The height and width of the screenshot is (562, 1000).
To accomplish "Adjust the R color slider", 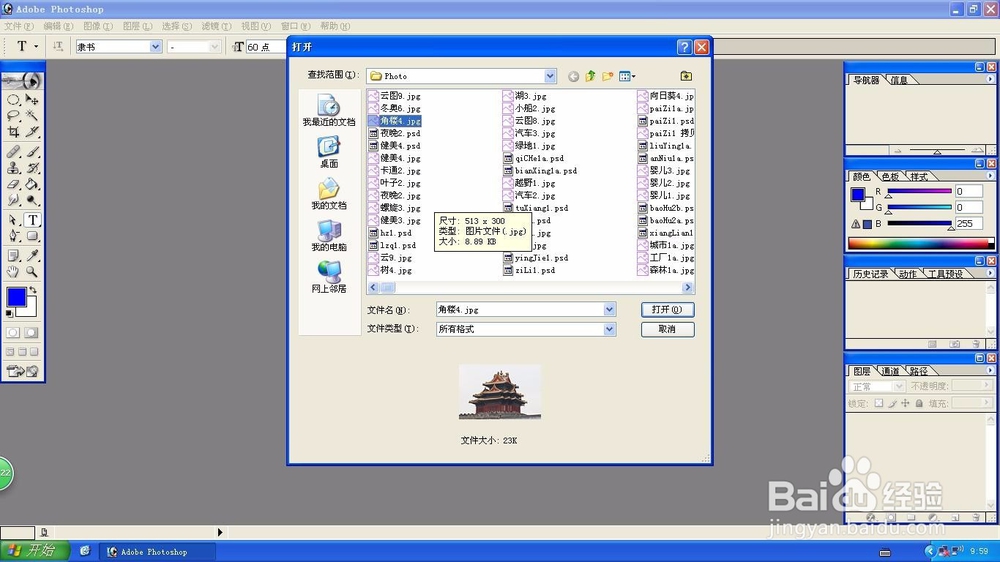I will [919, 191].
